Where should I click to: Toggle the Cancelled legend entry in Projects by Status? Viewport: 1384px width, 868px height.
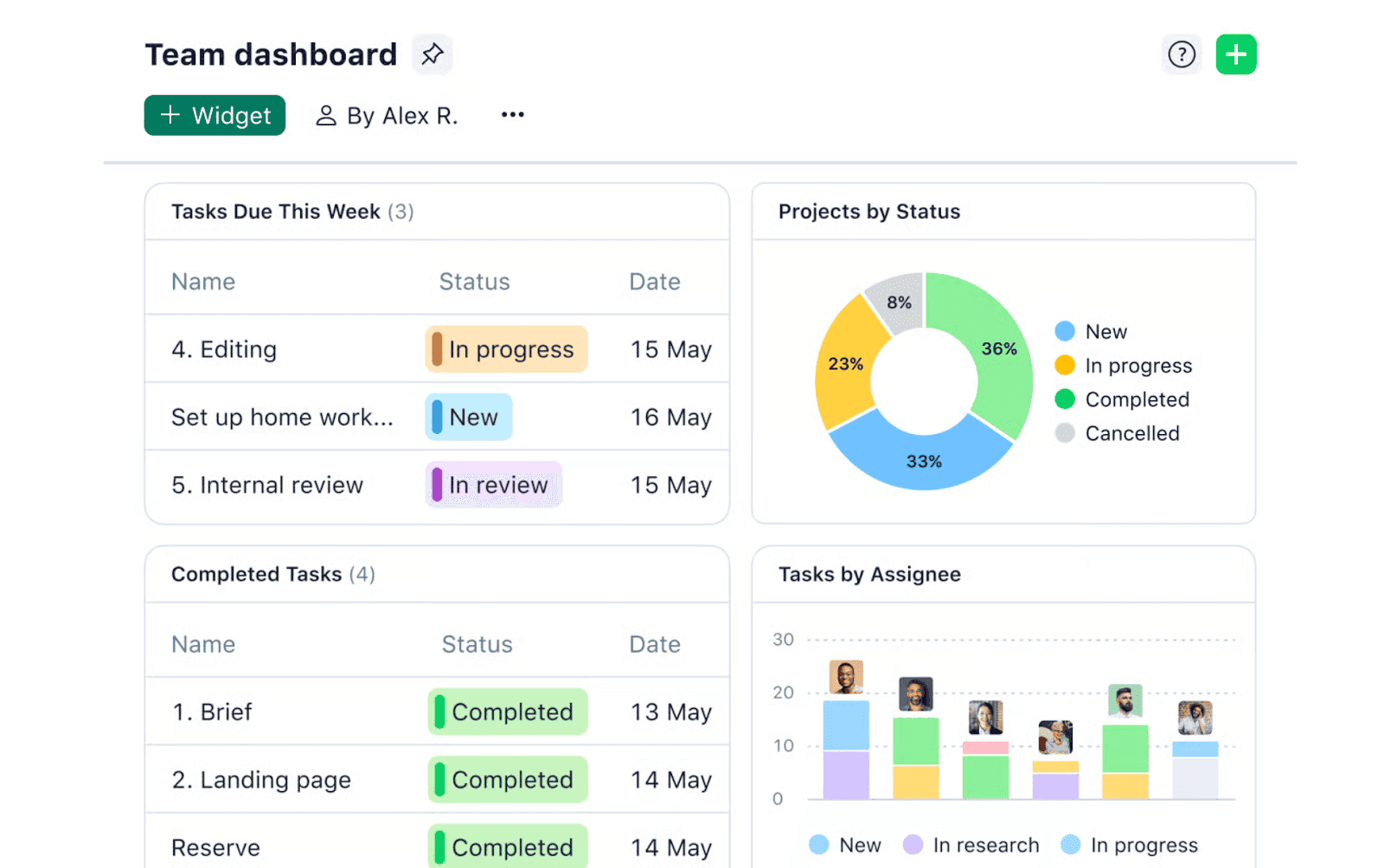coord(1118,433)
